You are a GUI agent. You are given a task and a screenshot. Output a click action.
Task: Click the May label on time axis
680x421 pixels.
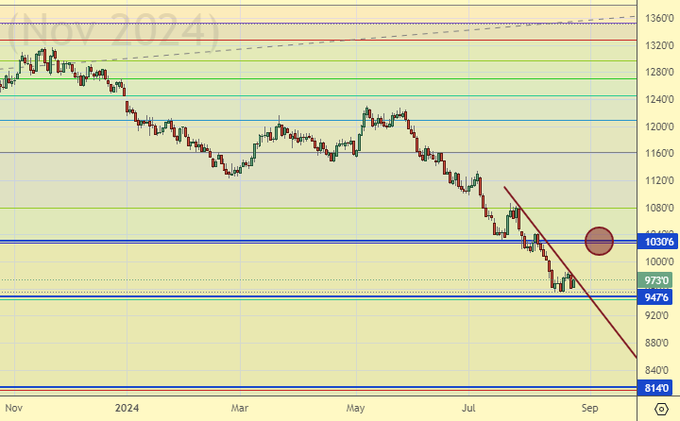coord(357,408)
